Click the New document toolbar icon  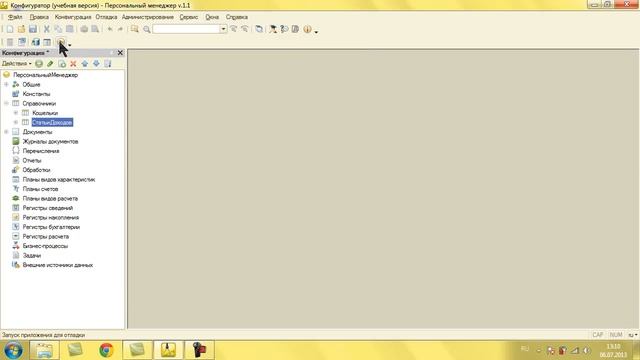[10, 29]
